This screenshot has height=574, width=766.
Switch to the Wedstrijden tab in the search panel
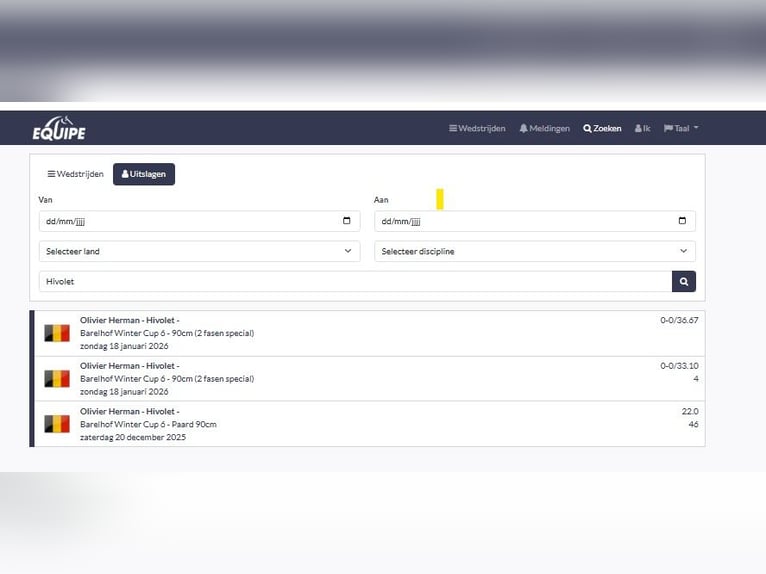click(75, 174)
